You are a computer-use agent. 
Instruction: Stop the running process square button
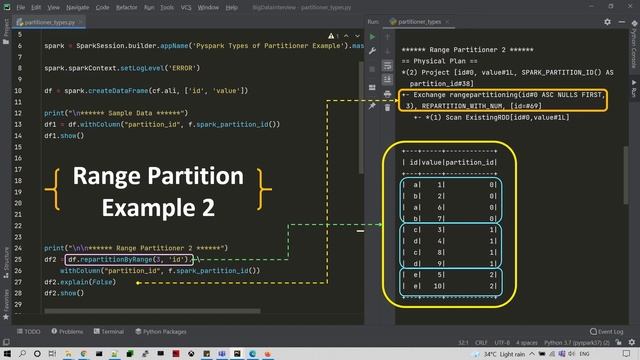tap(372, 69)
